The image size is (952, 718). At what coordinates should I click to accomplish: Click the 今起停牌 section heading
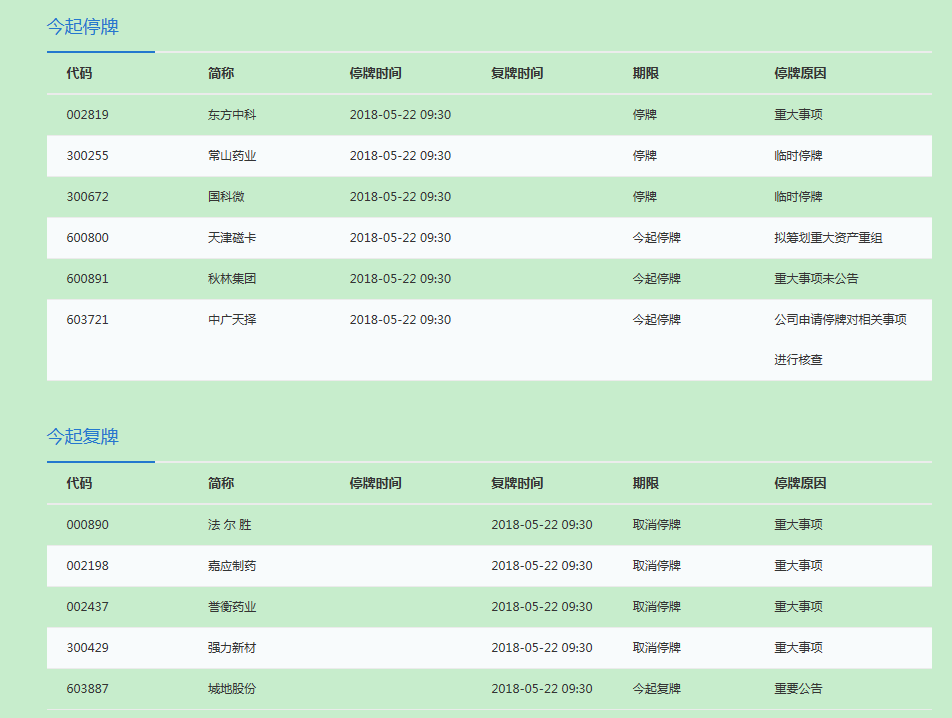click(83, 27)
